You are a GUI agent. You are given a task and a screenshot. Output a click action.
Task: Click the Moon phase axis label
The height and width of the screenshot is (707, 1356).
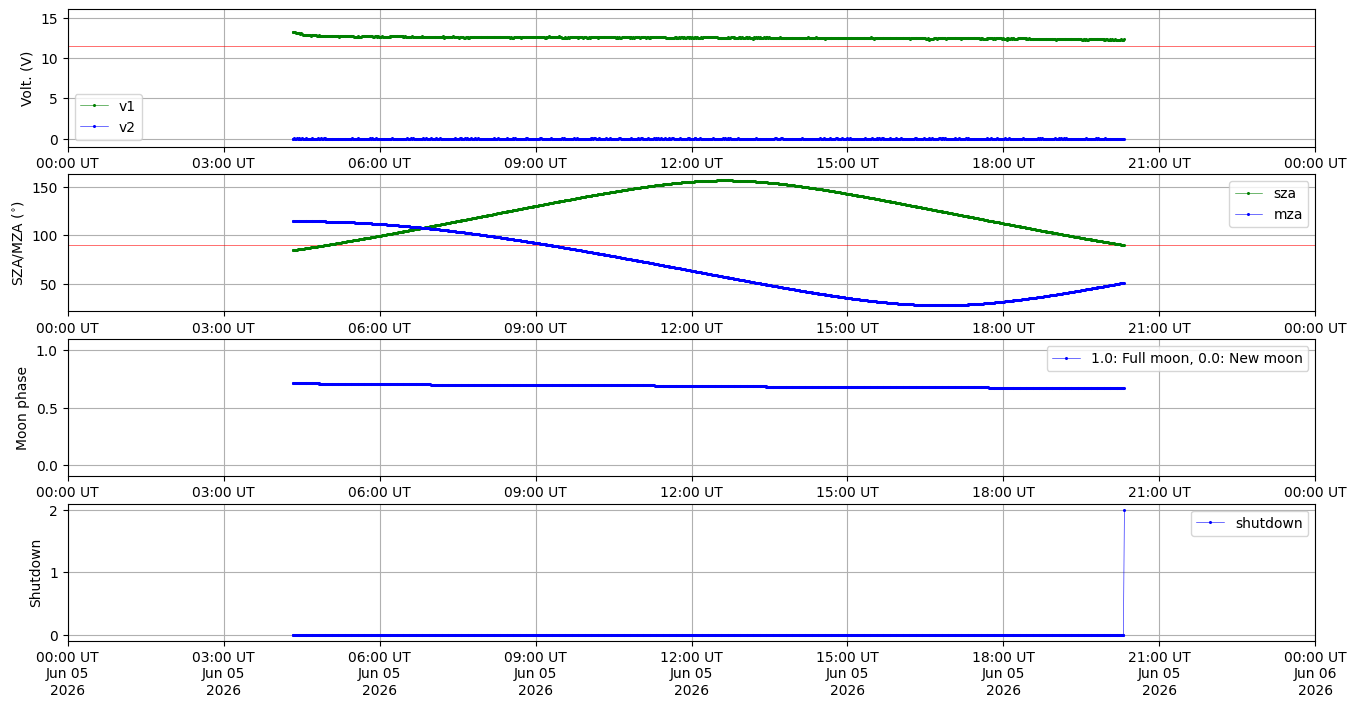(x=22, y=407)
